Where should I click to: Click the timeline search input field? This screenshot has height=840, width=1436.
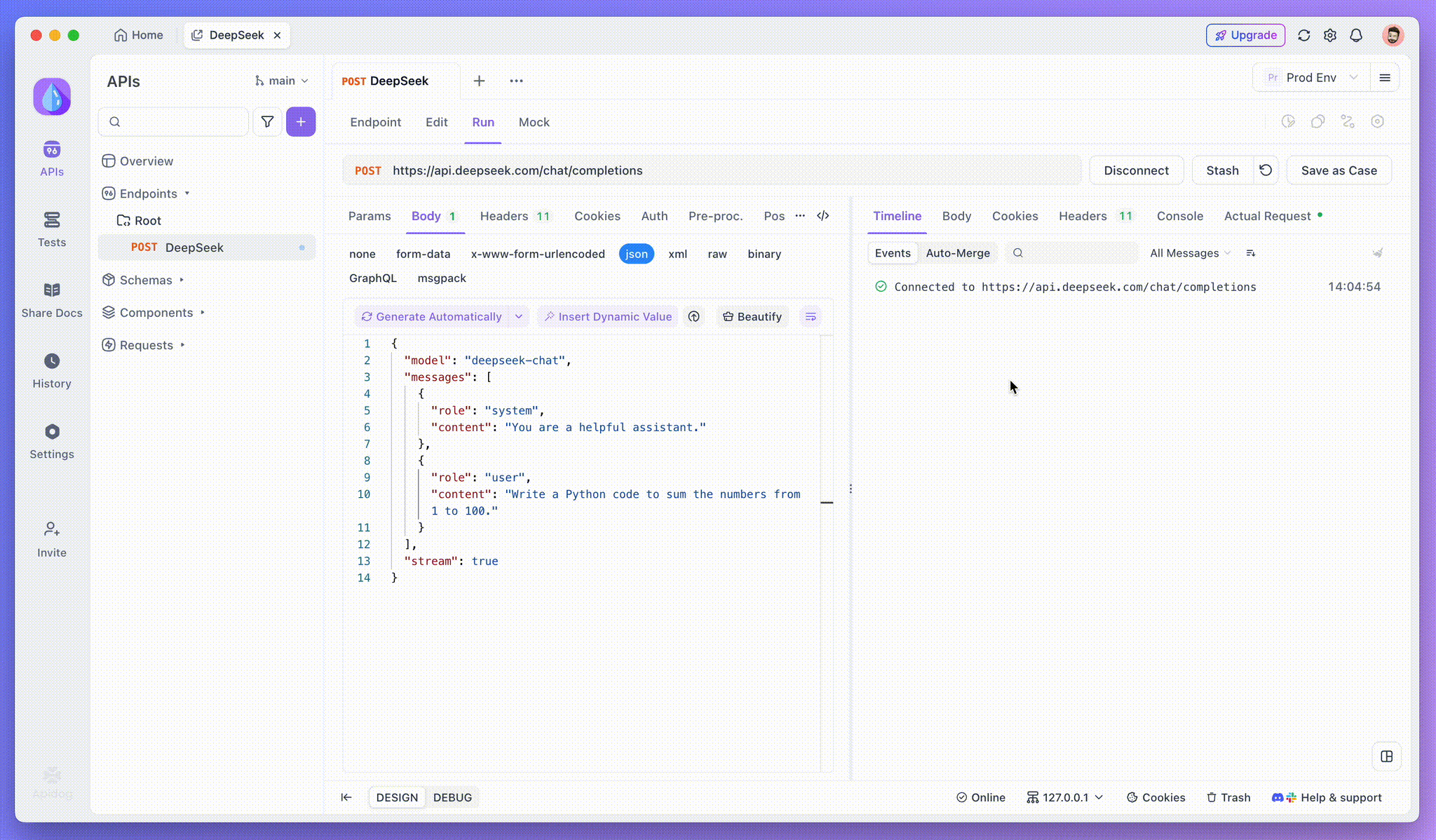pos(1076,253)
